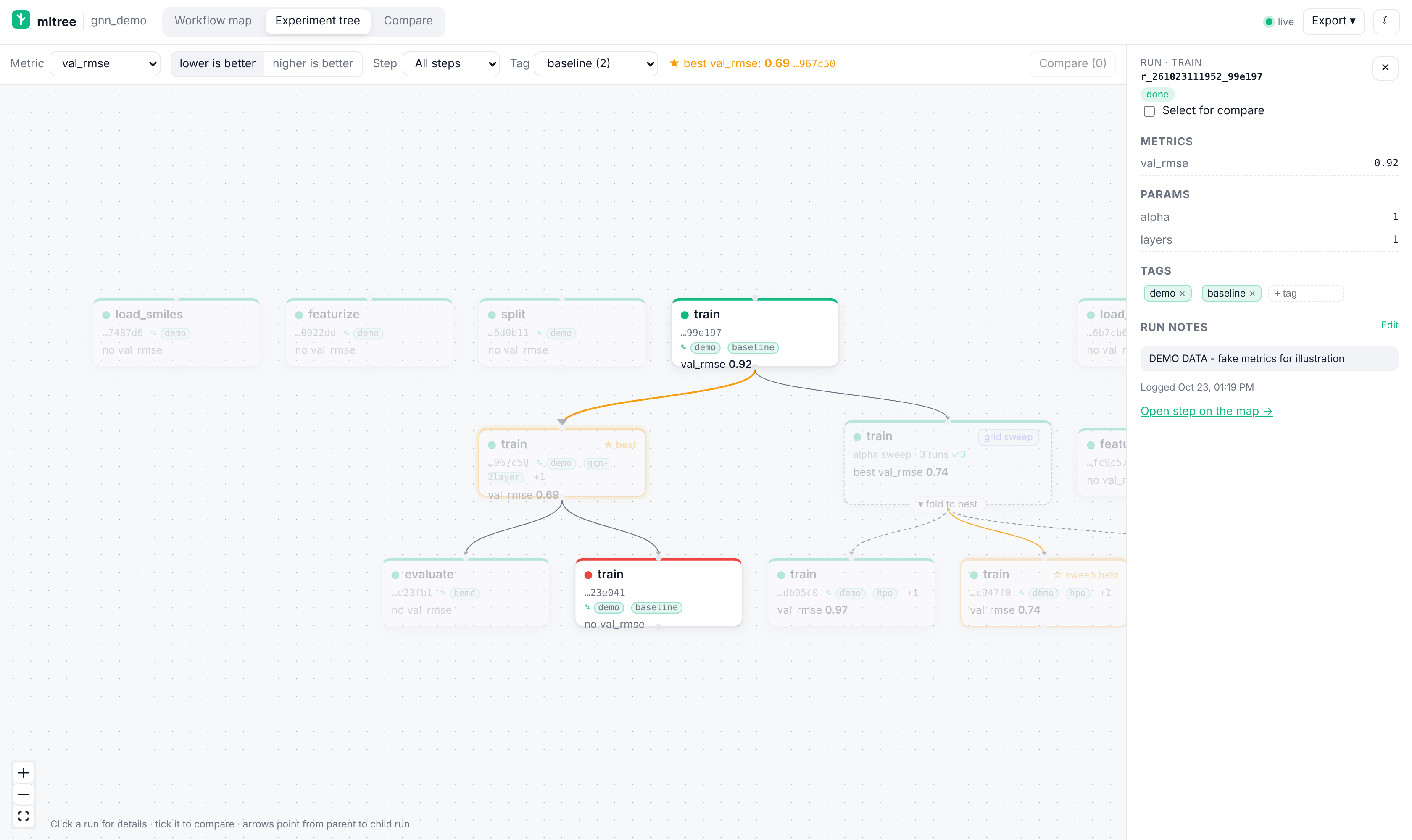
Task: Click pencil icon on train 99e197 node
Action: pyautogui.click(x=684, y=347)
